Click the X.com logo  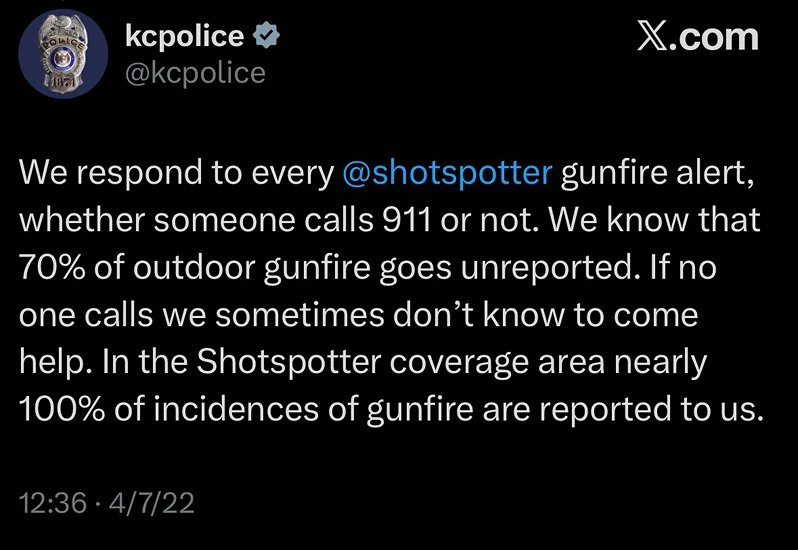pos(697,38)
